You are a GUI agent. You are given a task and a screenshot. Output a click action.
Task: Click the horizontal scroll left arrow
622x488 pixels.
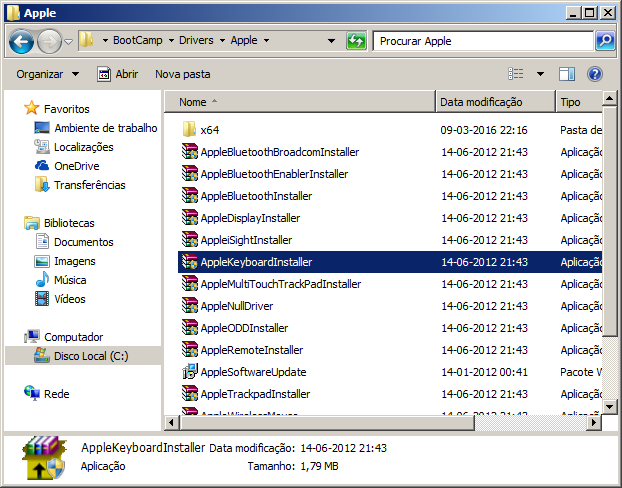(171, 423)
